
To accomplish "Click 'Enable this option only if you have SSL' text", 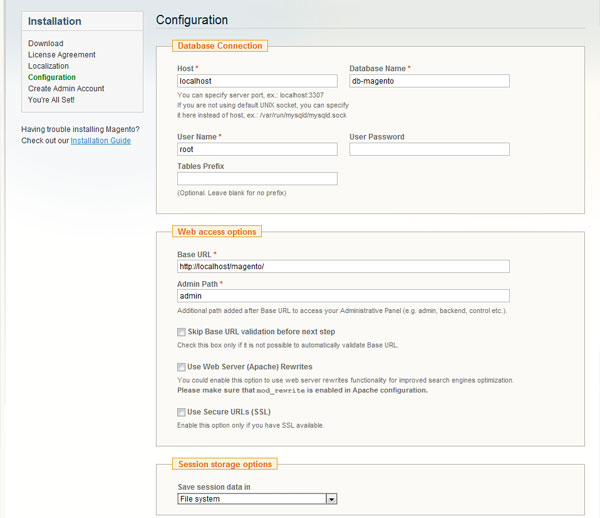I will click(x=251, y=425).
